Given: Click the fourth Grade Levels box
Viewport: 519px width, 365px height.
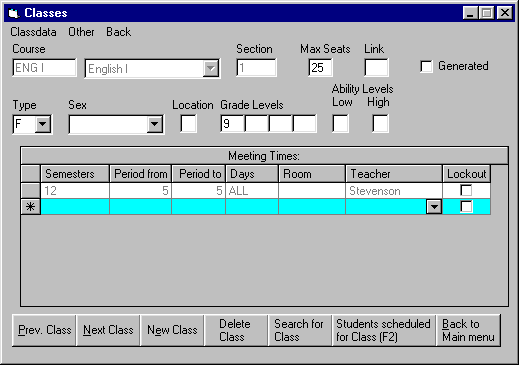Looking at the screenshot, I should 305,124.
